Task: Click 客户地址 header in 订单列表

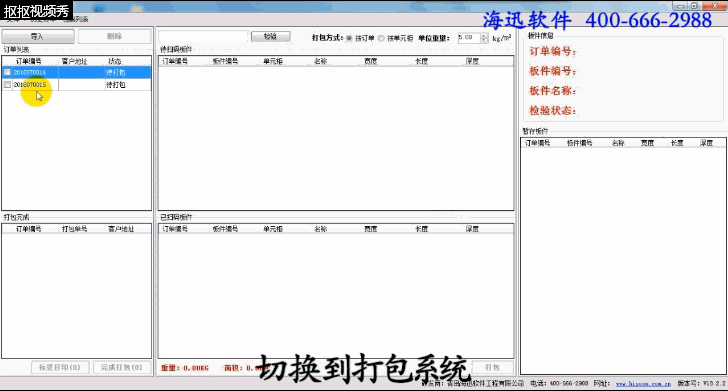Action: click(74, 61)
